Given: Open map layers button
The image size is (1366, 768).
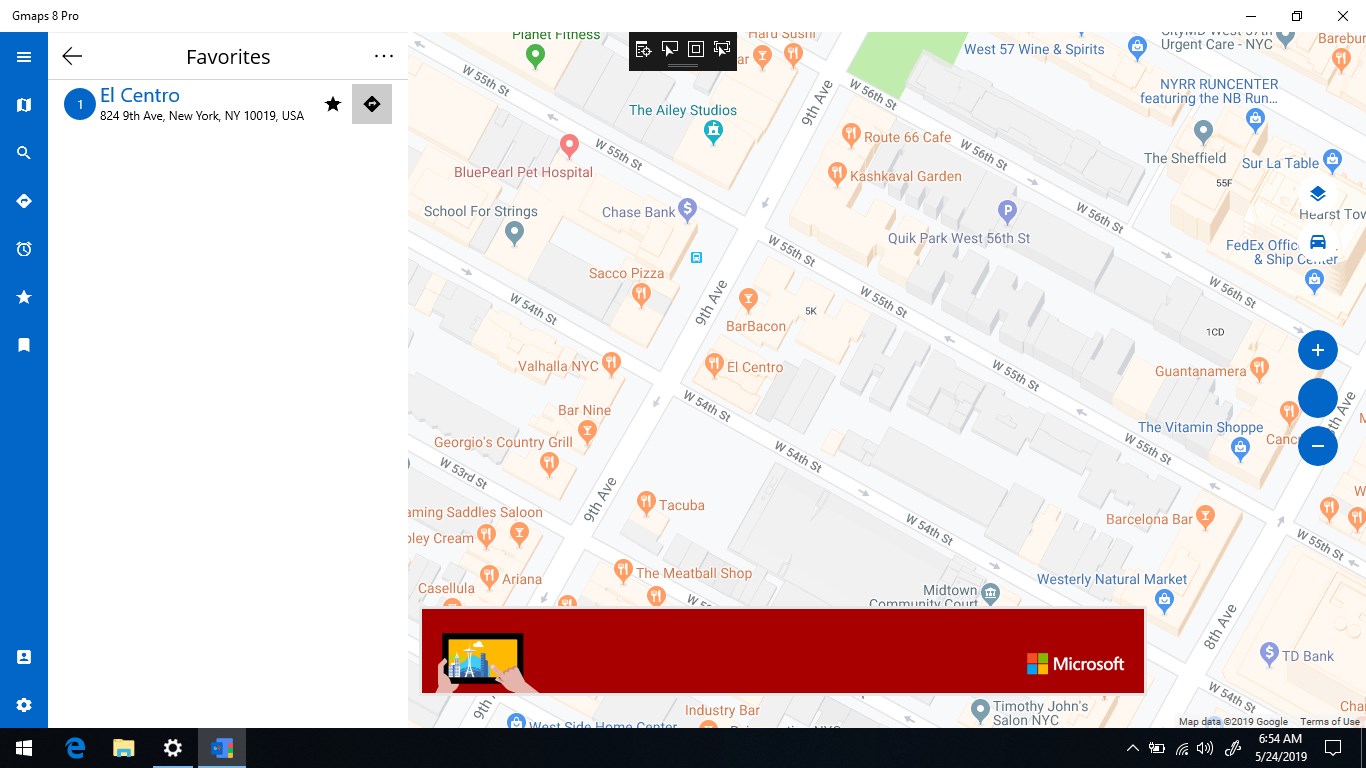Looking at the screenshot, I should [1318, 194].
